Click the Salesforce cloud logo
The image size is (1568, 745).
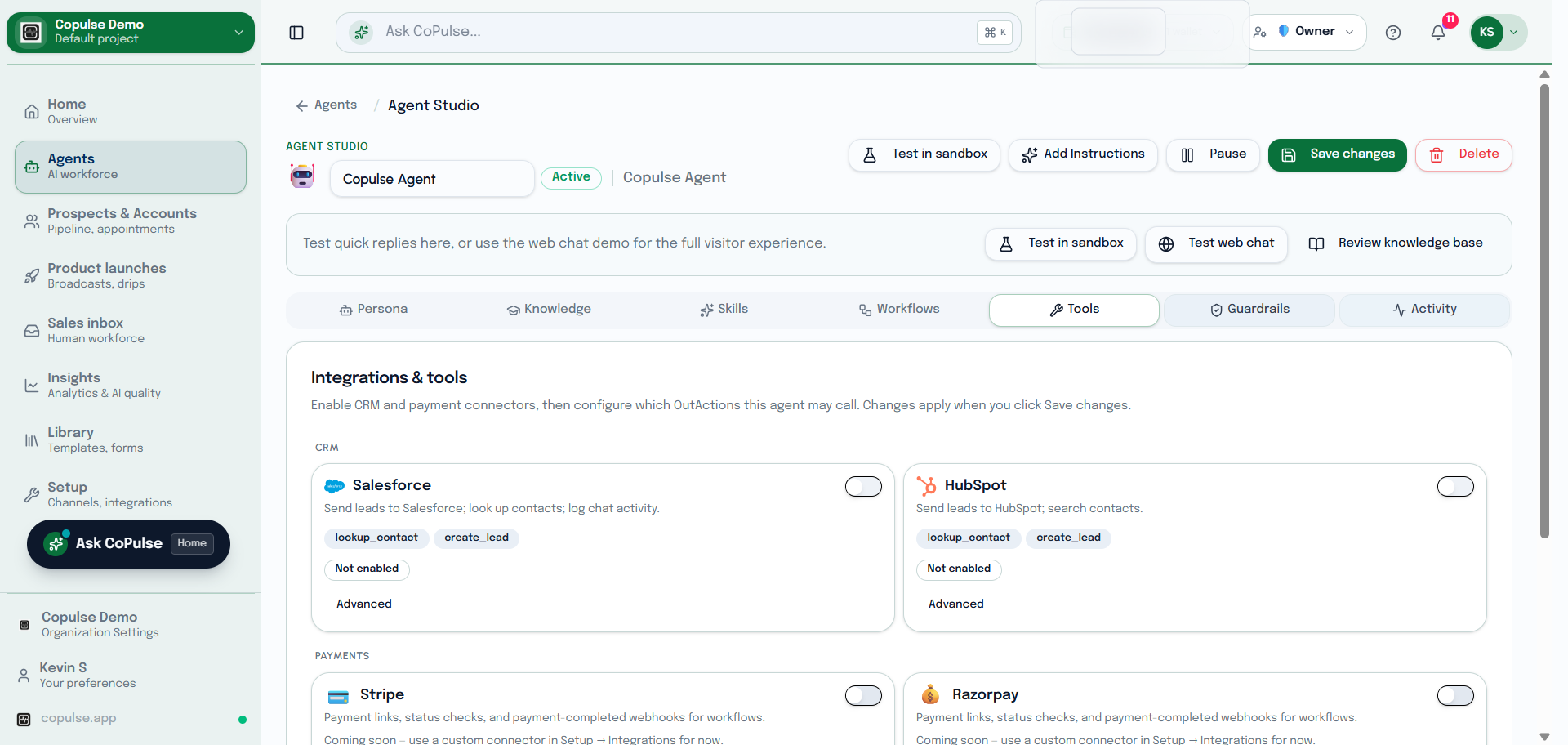334,486
